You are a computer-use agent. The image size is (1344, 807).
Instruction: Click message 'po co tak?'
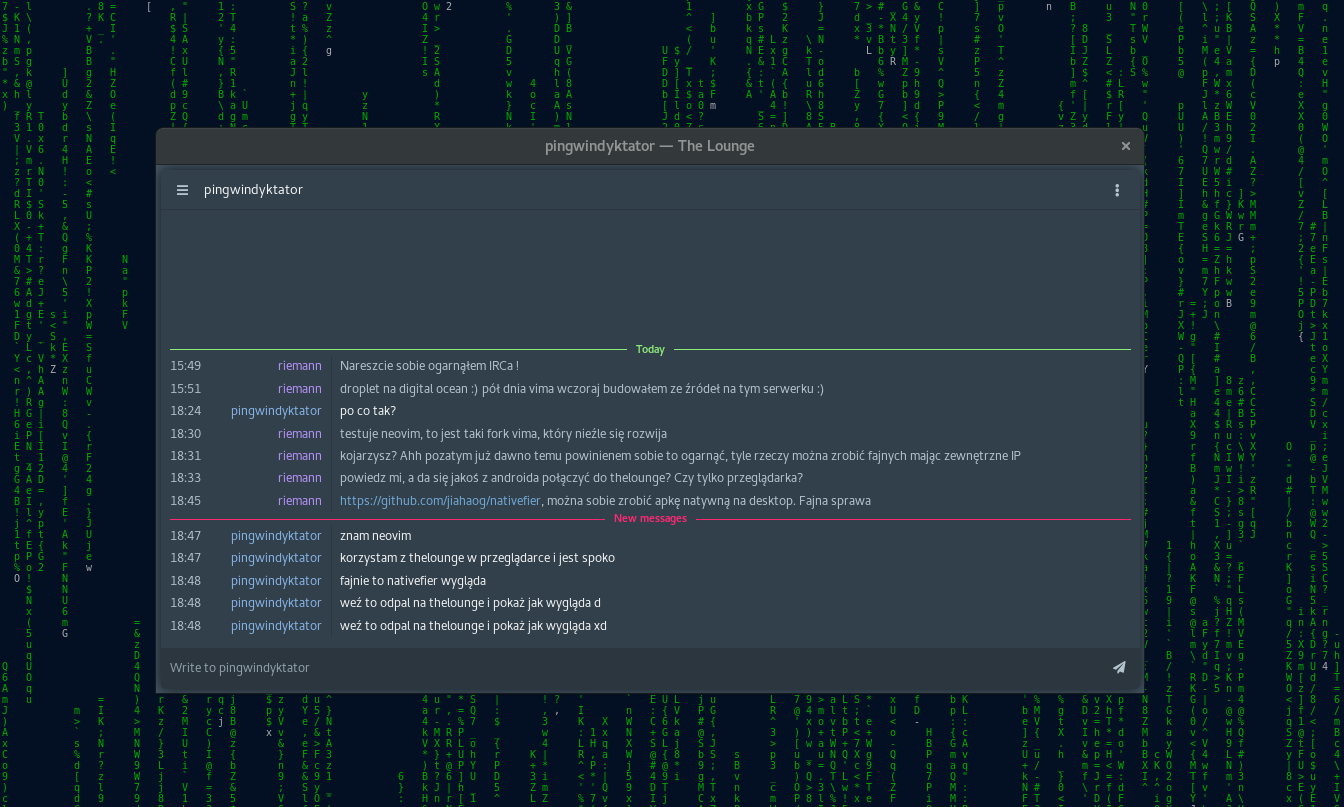pyautogui.click(x=368, y=411)
